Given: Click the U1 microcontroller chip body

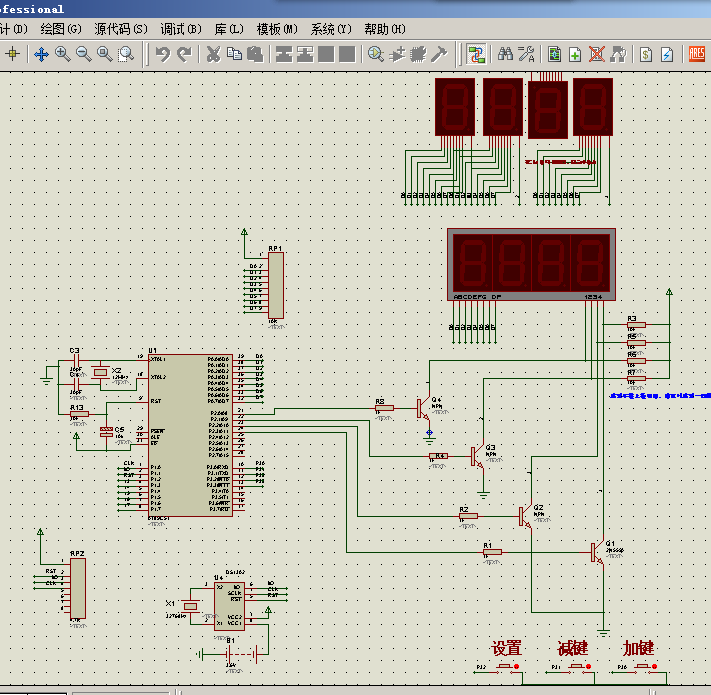Looking at the screenshot, I should click(x=190, y=435).
